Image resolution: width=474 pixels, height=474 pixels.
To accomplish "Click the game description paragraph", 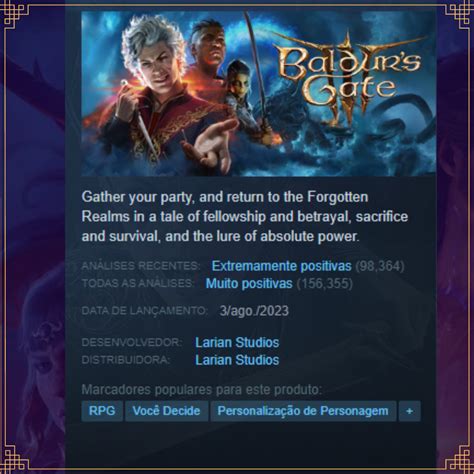I will coord(245,217).
